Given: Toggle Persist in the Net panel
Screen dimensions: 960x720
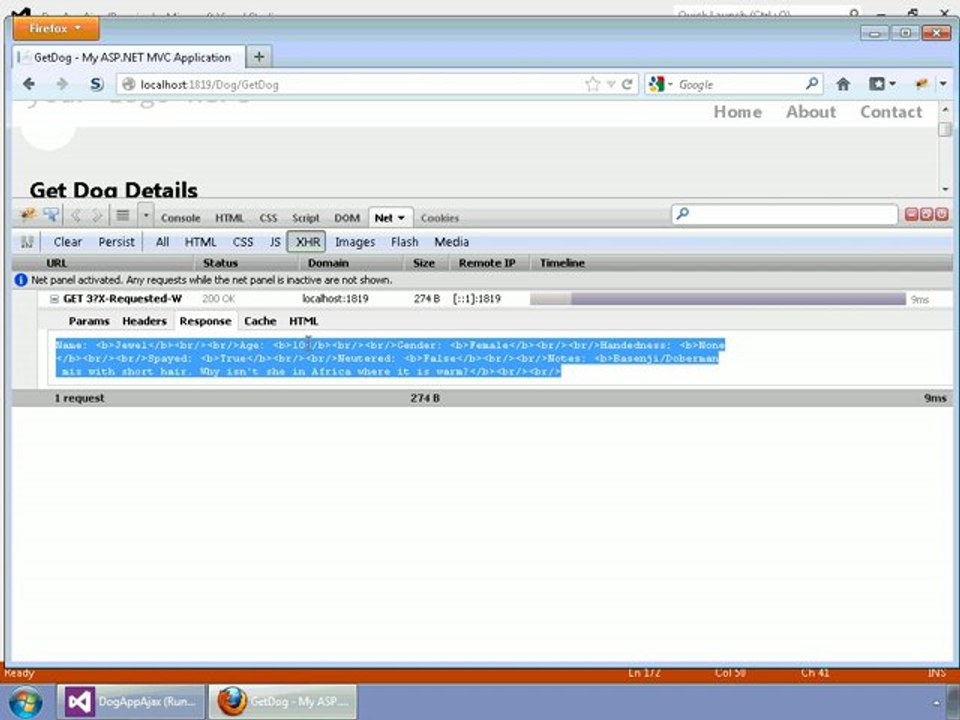Looking at the screenshot, I should pos(116,242).
